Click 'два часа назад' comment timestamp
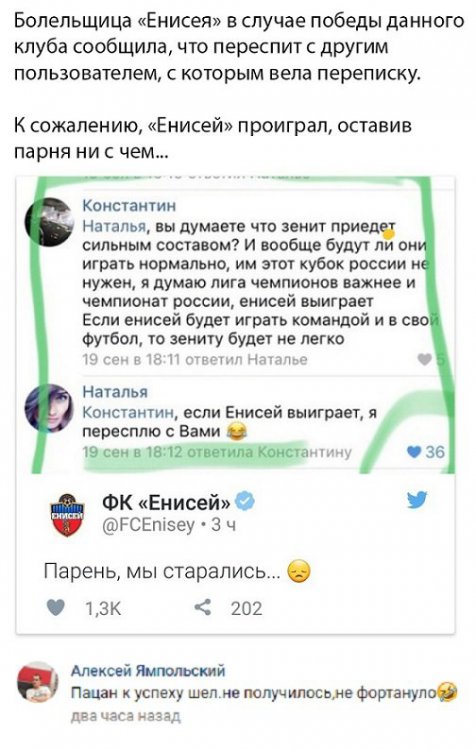 coord(125,716)
